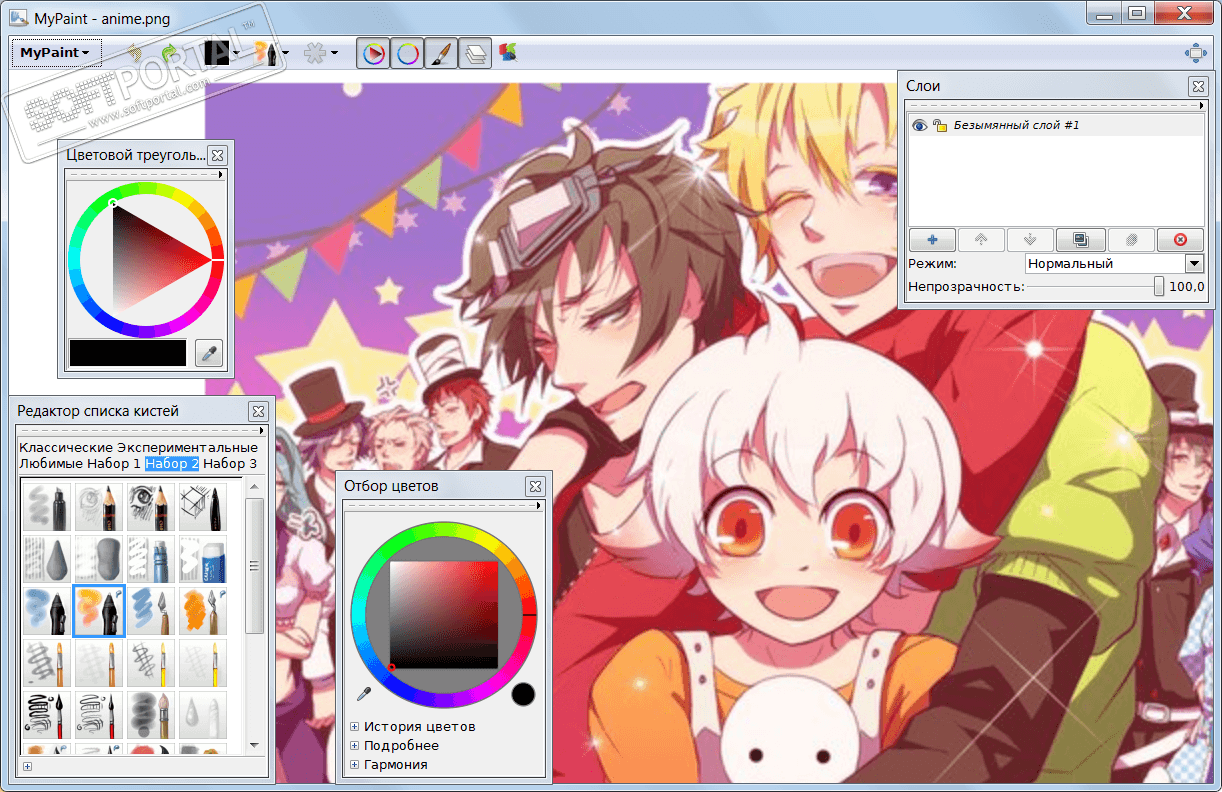
Task: Open the Режим blend mode dropdown
Action: coord(1114,264)
